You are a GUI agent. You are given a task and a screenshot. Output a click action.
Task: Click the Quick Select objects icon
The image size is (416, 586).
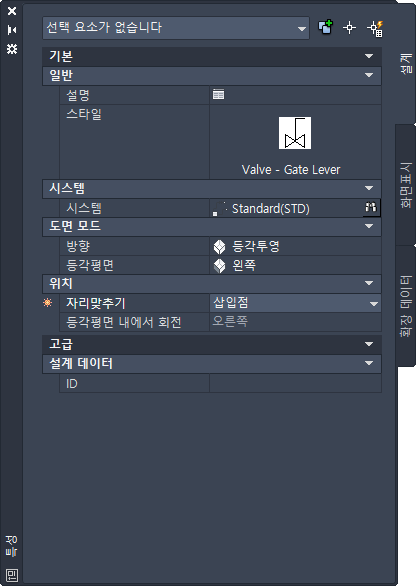[326, 27]
